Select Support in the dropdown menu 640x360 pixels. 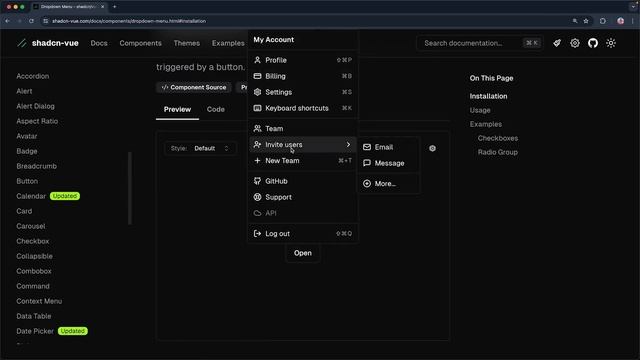[302, 197]
